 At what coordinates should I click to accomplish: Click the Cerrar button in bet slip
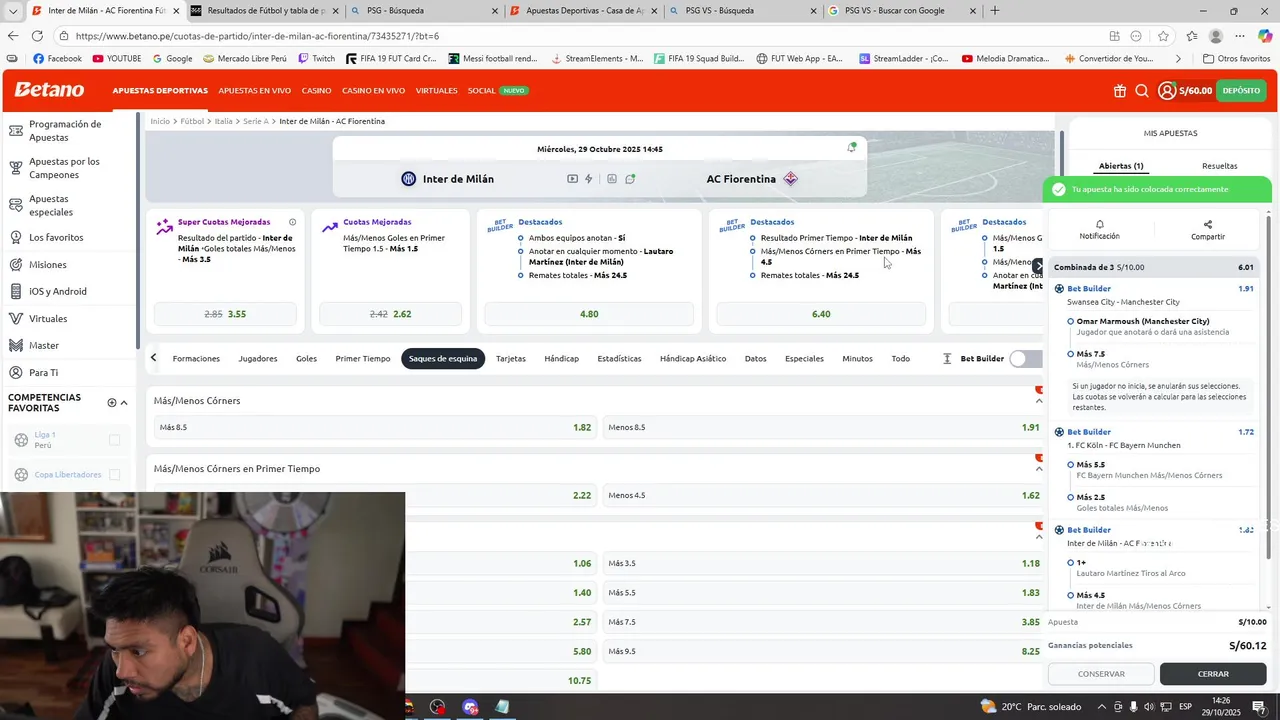coord(1213,674)
